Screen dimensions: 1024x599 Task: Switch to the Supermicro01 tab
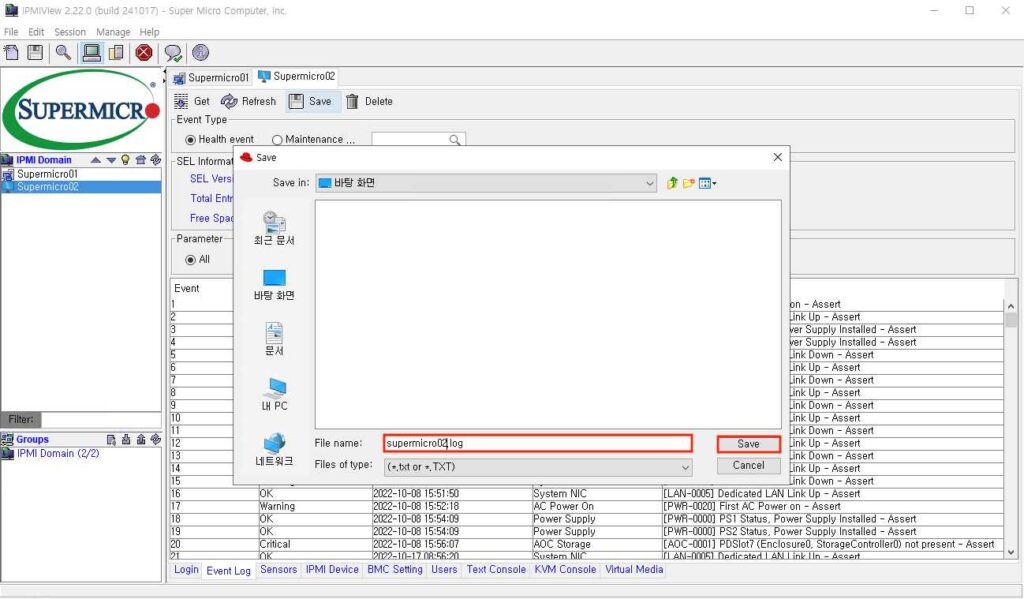211,78
